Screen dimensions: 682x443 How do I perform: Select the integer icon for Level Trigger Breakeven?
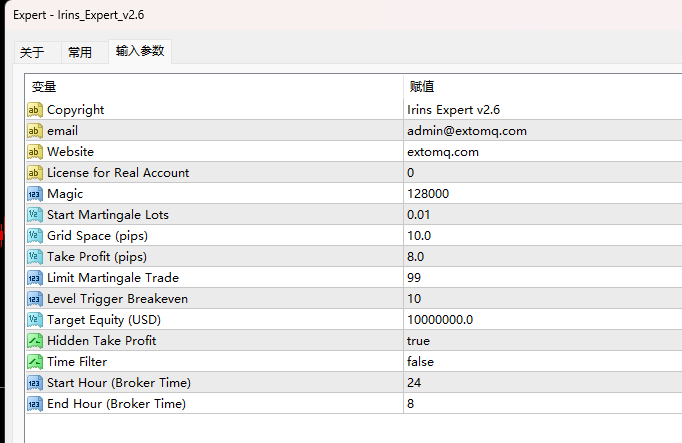(x=35, y=299)
